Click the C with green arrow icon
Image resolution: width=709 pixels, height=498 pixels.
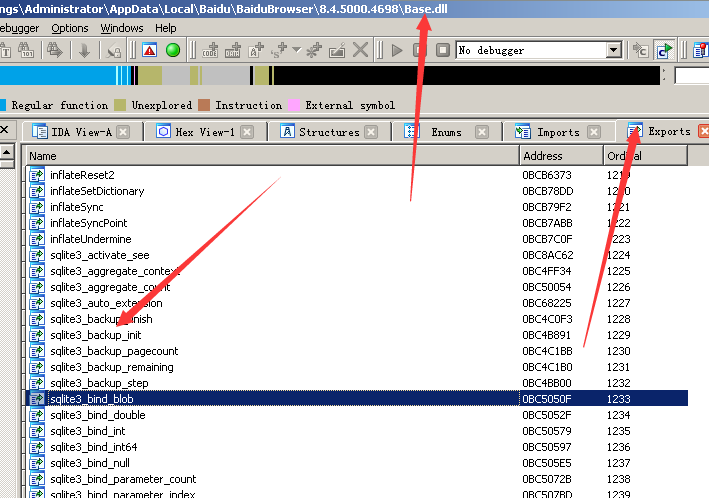pyautogui.click(x=665, y=50)
